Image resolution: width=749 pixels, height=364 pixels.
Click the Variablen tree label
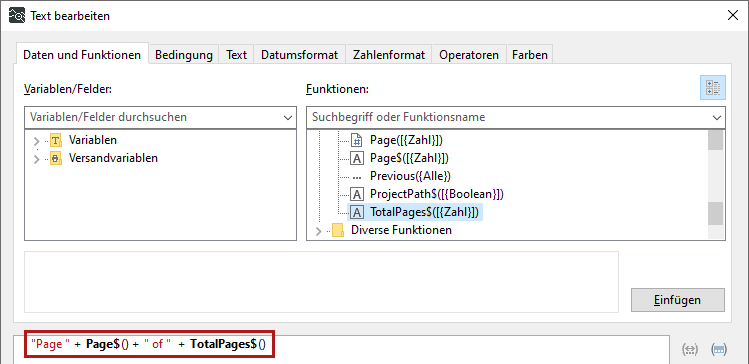tap(93, 140)
